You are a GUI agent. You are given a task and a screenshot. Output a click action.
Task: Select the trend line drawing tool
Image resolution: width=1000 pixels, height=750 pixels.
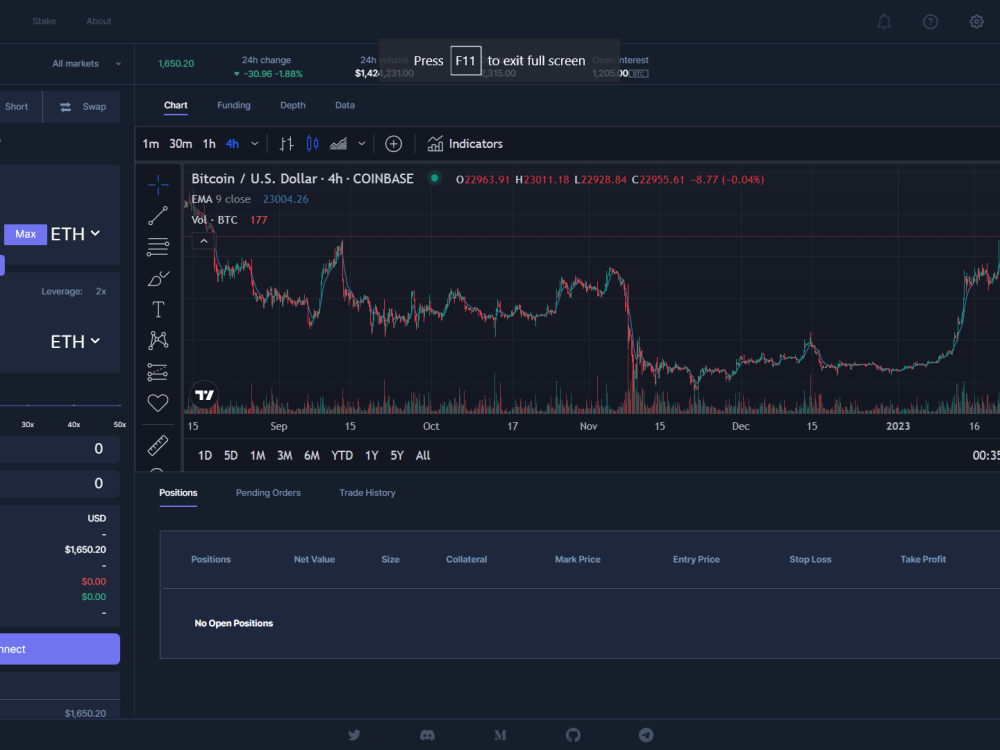158,216
